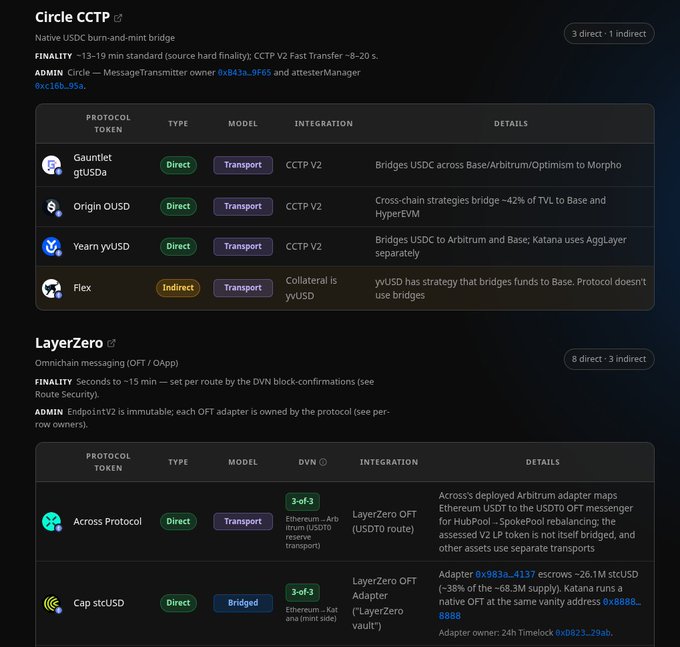Image resolution: width=680 pixels, height=647 pixels.
Task: Click the 3-of-3 DVN badge for Cap stcUSD
Action: click(x=302, y=592)
